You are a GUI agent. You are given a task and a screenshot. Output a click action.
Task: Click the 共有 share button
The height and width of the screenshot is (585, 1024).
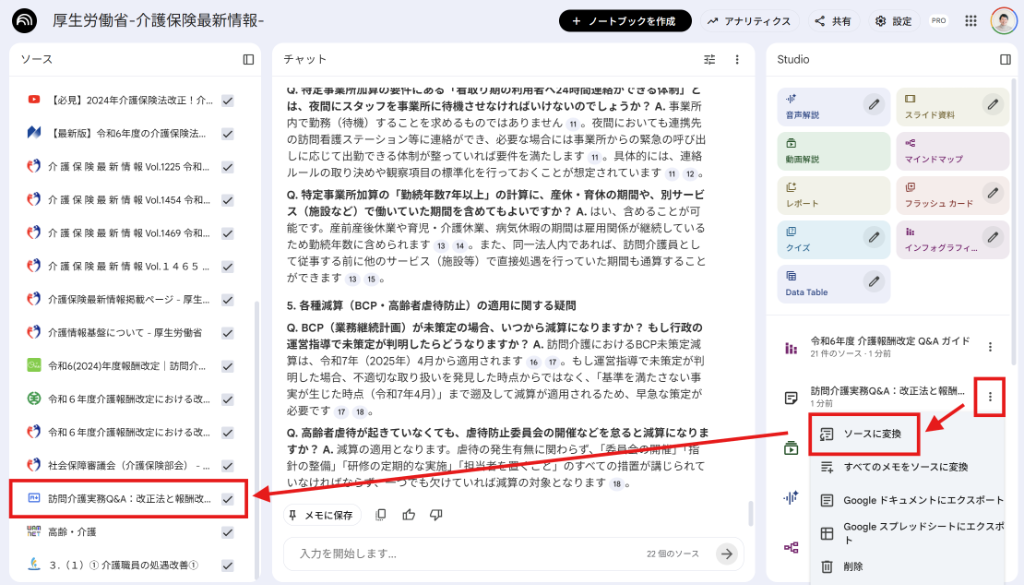[x=833, y=21]
